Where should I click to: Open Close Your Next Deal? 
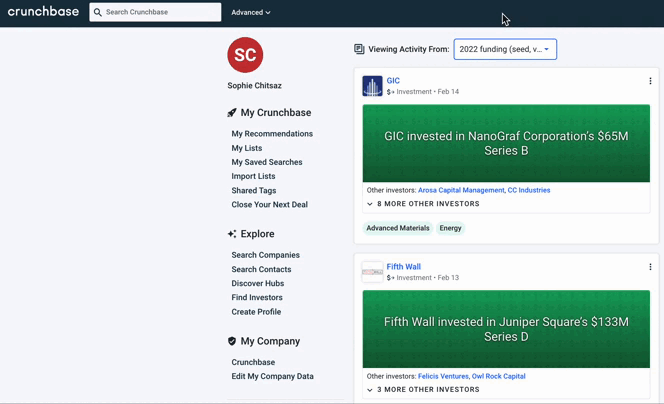(x=269, y=205)
